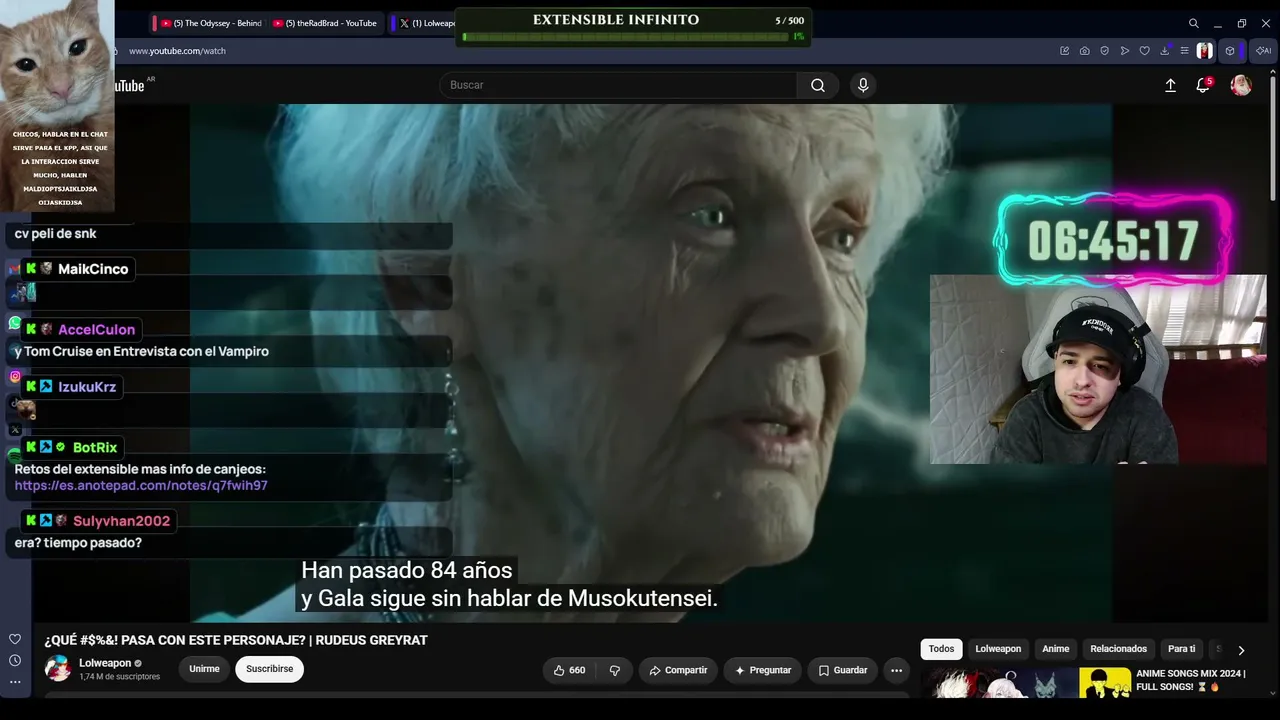The width and height of the screenshot is (1280, 720).
Task: Select the Todos filter chip
Action: [x=941, y=649]
